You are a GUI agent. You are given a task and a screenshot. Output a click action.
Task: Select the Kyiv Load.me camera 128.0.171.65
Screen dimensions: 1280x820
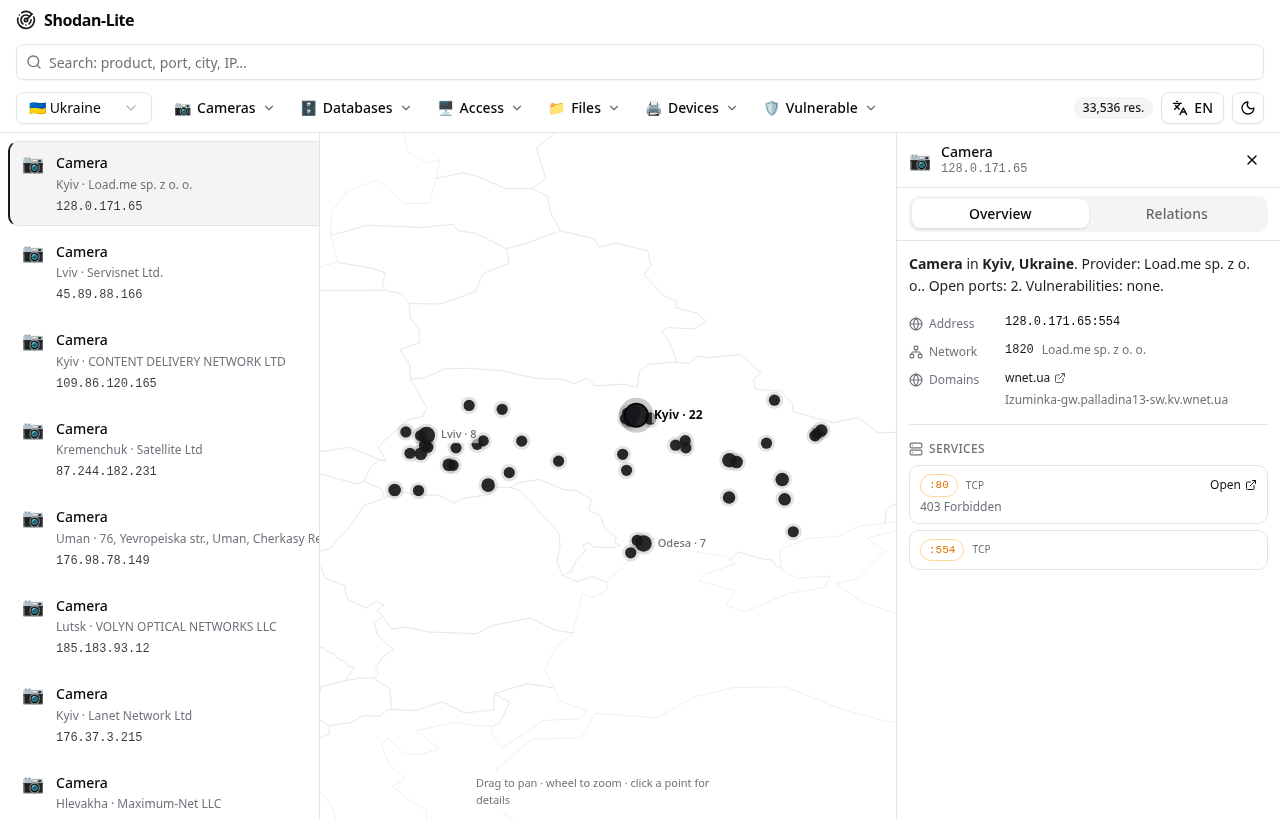pos(164,183)
